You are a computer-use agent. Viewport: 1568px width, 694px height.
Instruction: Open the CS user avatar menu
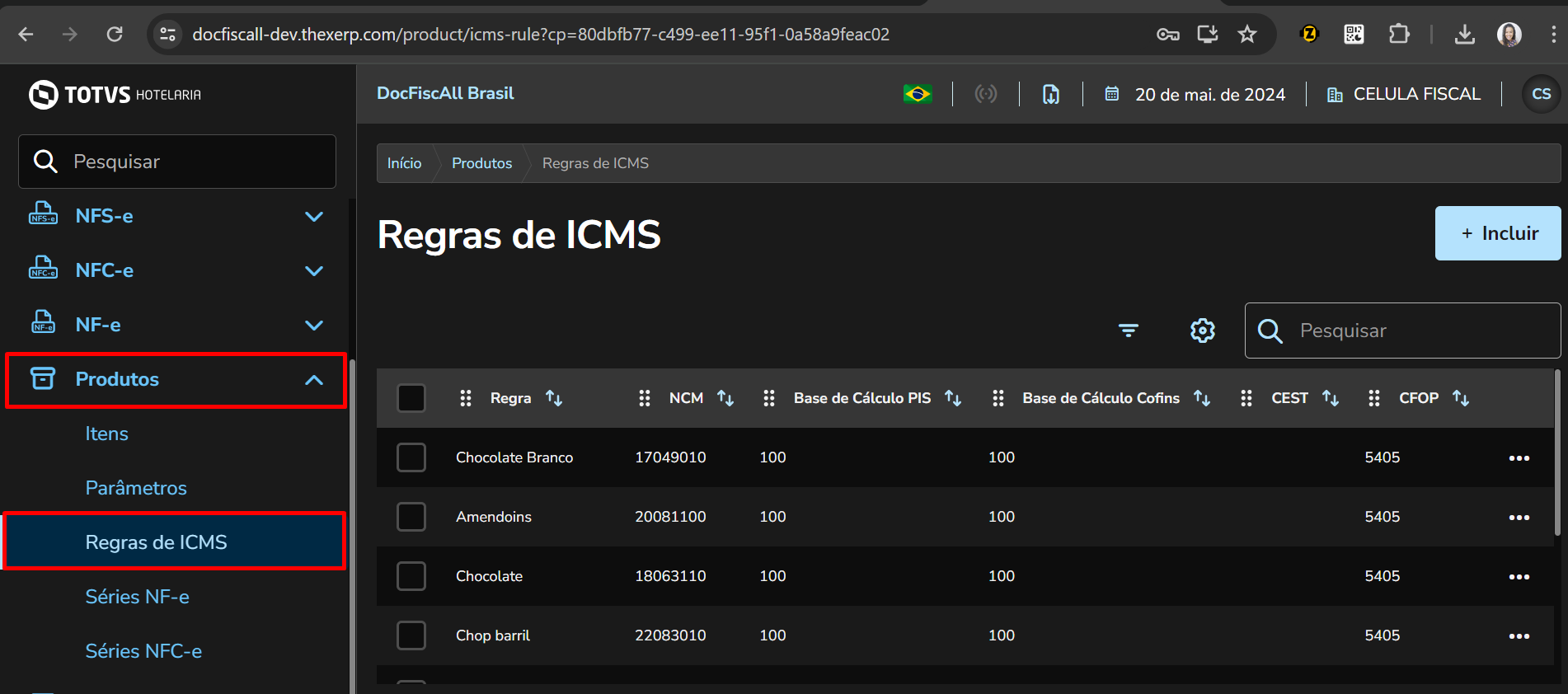pyautogui.click(x=1541, y=94)
